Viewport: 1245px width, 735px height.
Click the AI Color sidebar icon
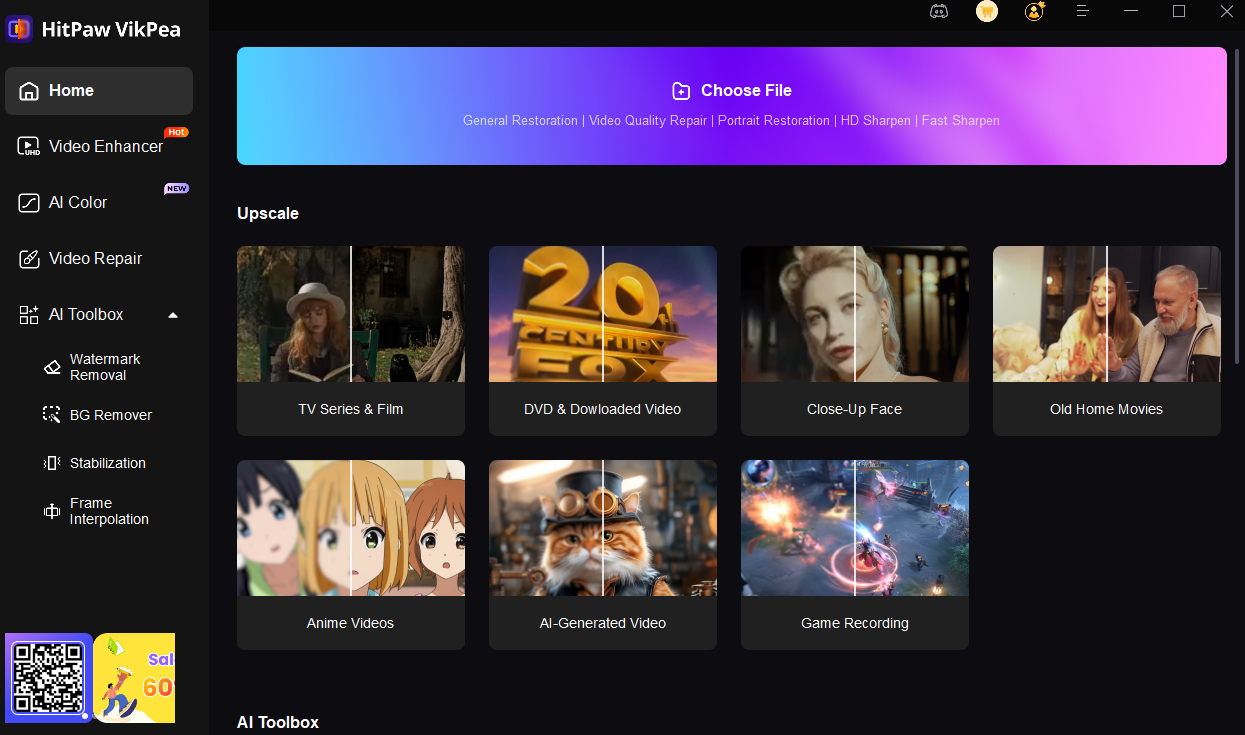29,203
